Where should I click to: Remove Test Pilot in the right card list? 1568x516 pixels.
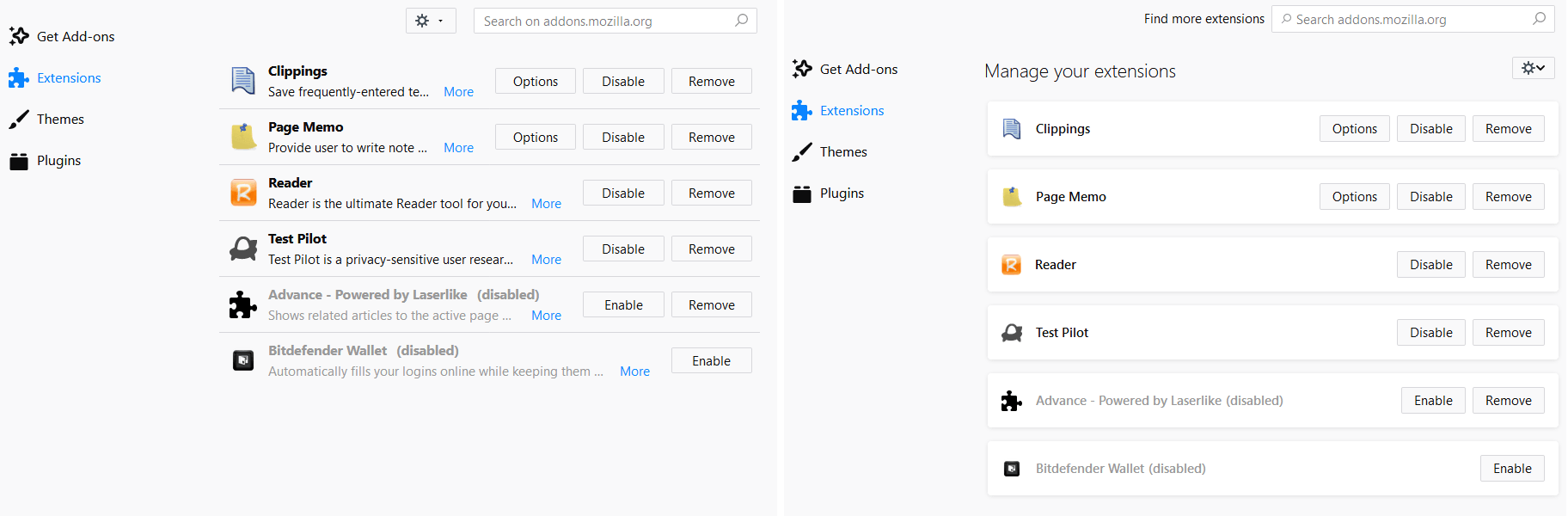click(x=1509, y=333)
